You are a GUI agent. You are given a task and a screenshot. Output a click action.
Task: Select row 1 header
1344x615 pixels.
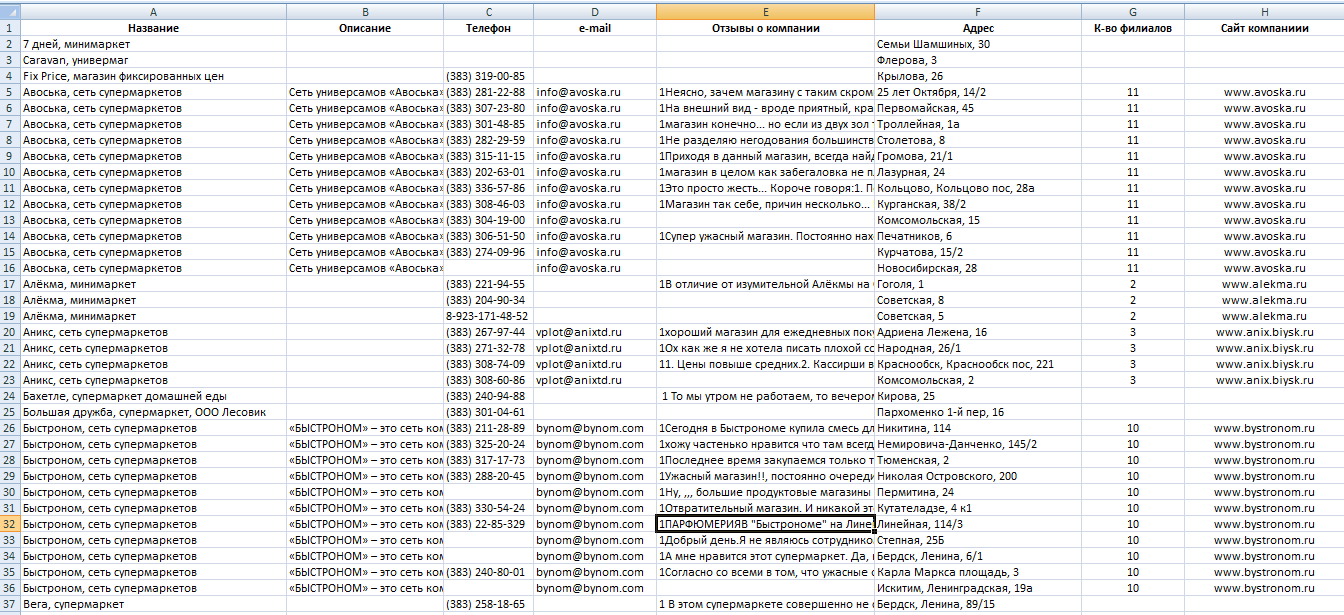tap(10, 28)
